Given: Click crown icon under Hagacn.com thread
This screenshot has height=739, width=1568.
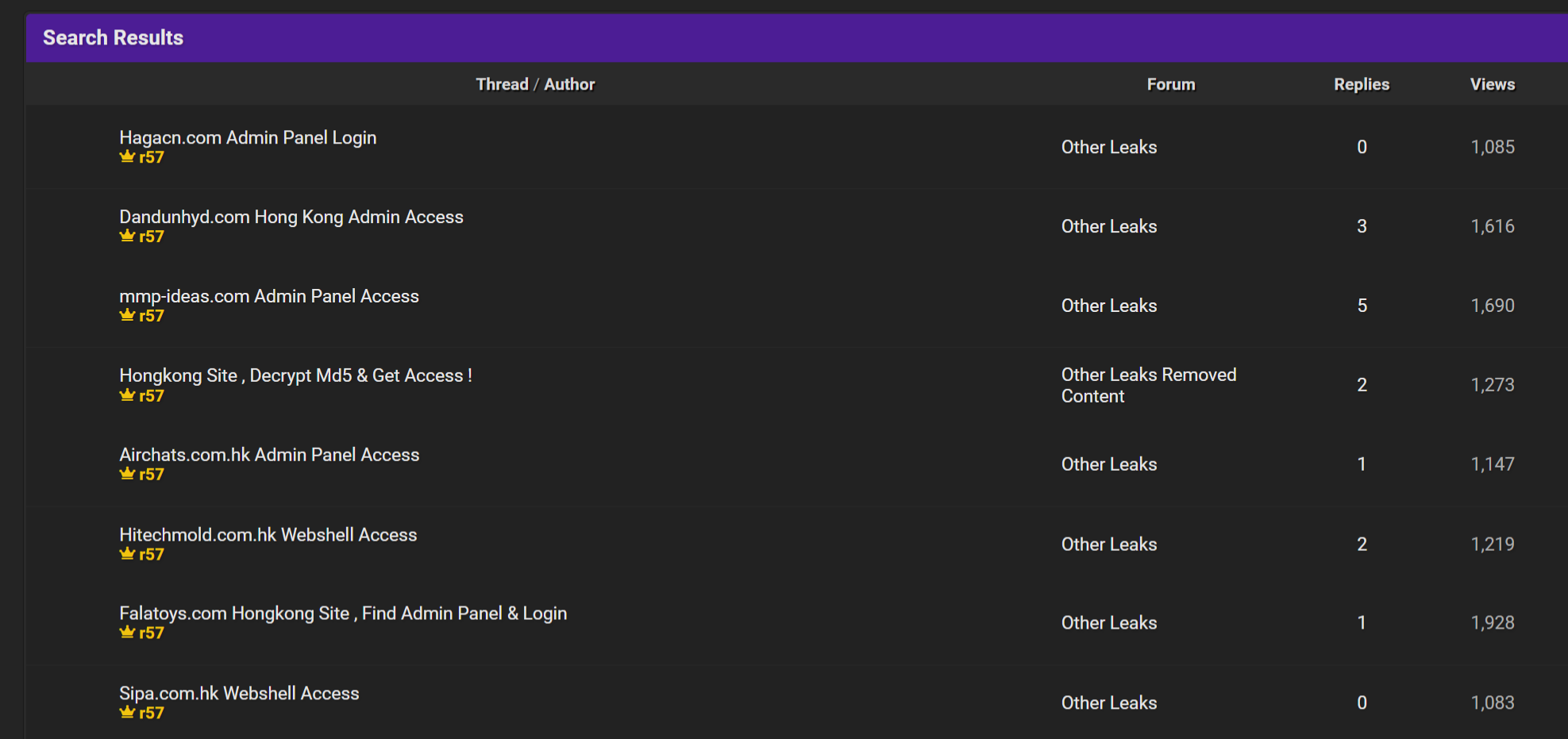Looking at the screenshot, I should [x=127, y=156].
